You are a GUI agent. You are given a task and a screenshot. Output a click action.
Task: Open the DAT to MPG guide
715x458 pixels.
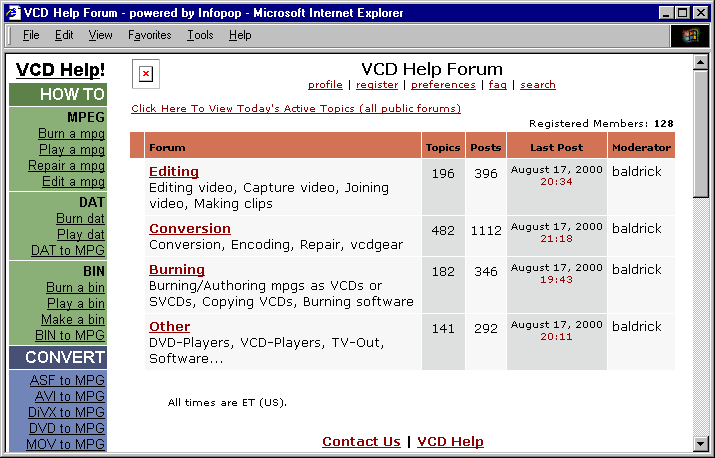[68, 250]
